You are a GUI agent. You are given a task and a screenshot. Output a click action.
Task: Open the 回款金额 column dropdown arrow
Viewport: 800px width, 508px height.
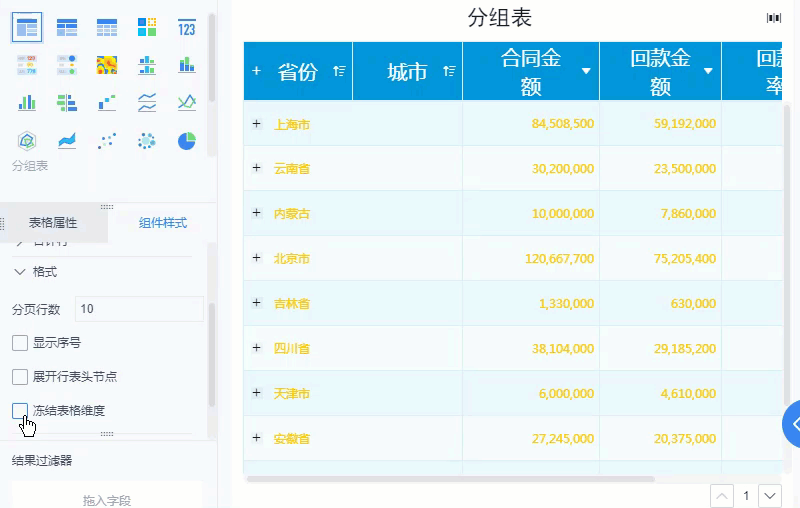point(708,71)
